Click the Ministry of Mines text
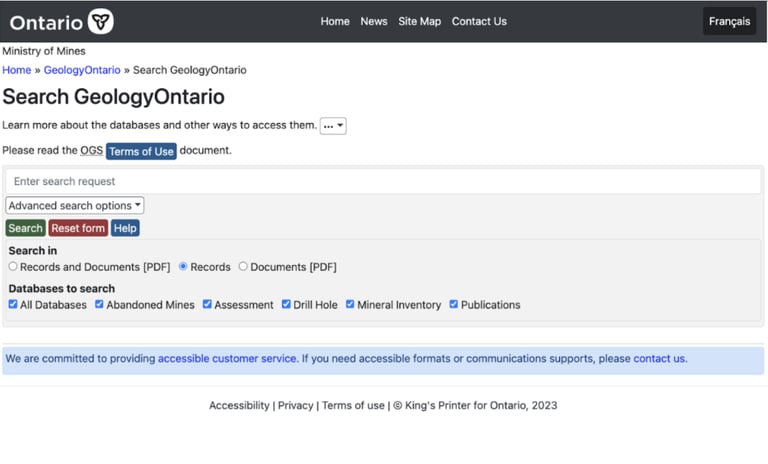This screenshot has width=768, height=464. coord(44,51)
